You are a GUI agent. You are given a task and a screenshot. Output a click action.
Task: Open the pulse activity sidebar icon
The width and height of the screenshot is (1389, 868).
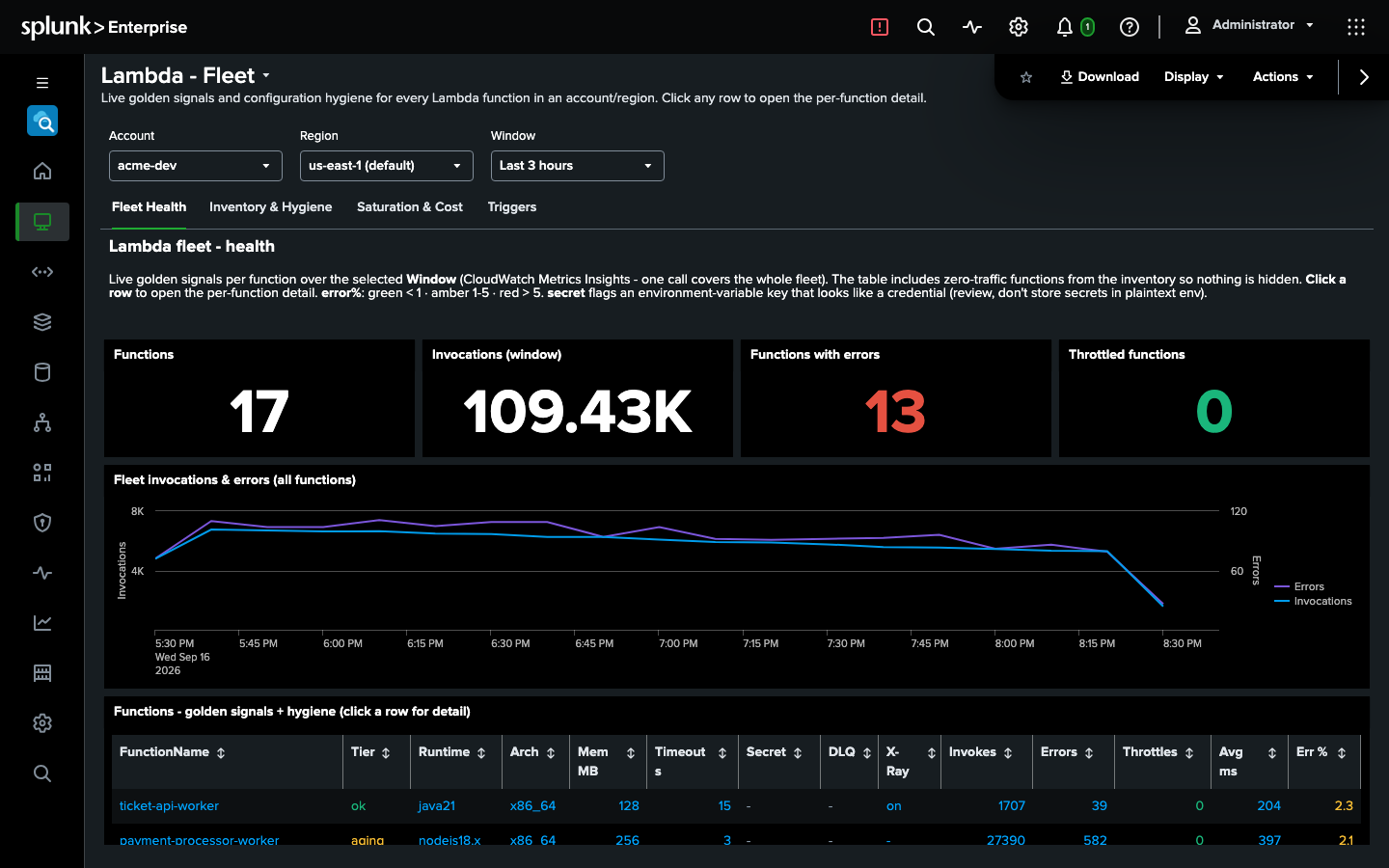[42, 573]
